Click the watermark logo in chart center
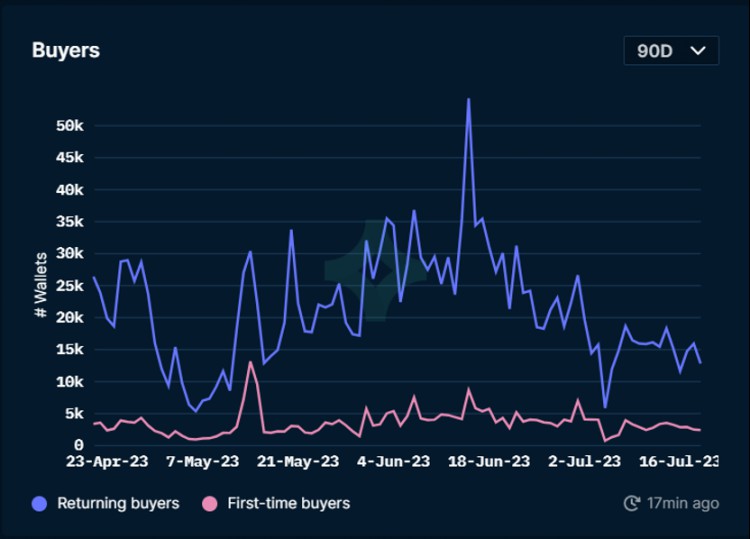This screenshot has width=750, height=539. (358, 280)
